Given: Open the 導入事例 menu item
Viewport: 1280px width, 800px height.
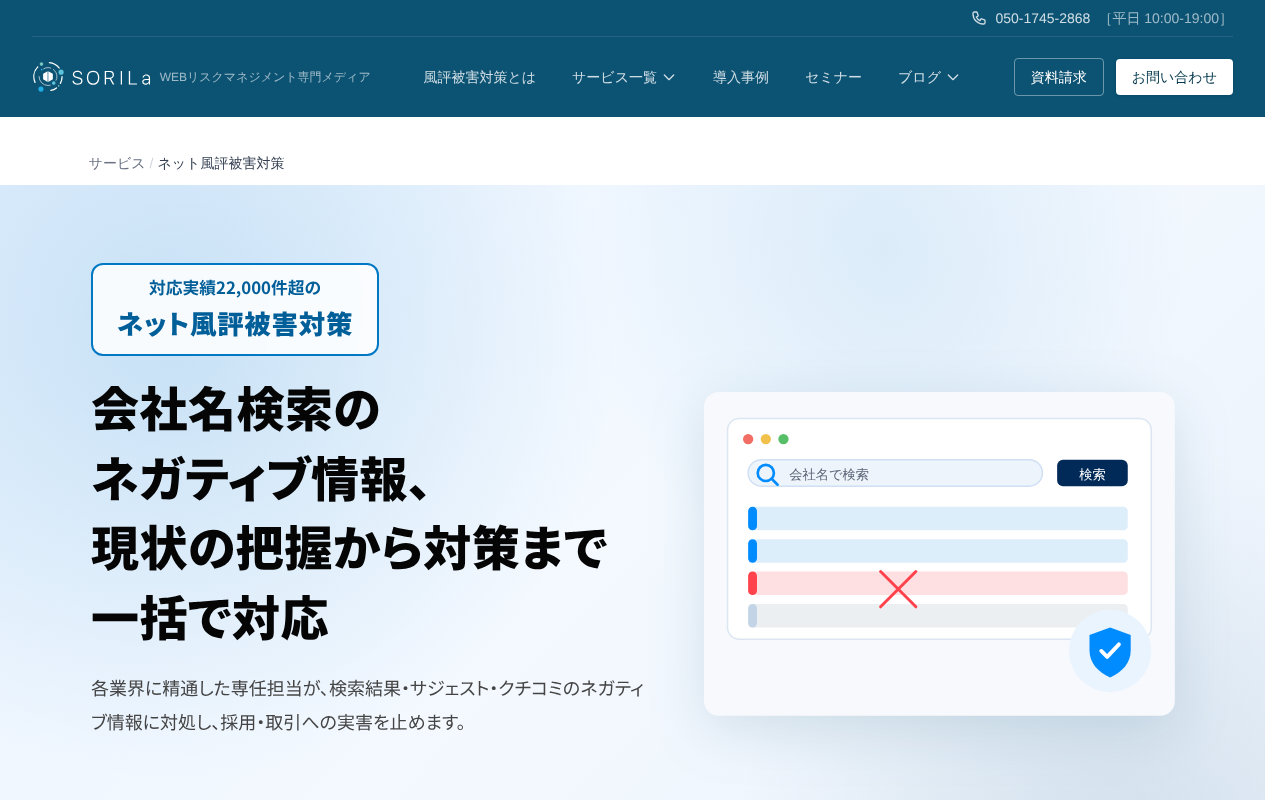Looking at the screenshot, I should [x=741, y=77].
